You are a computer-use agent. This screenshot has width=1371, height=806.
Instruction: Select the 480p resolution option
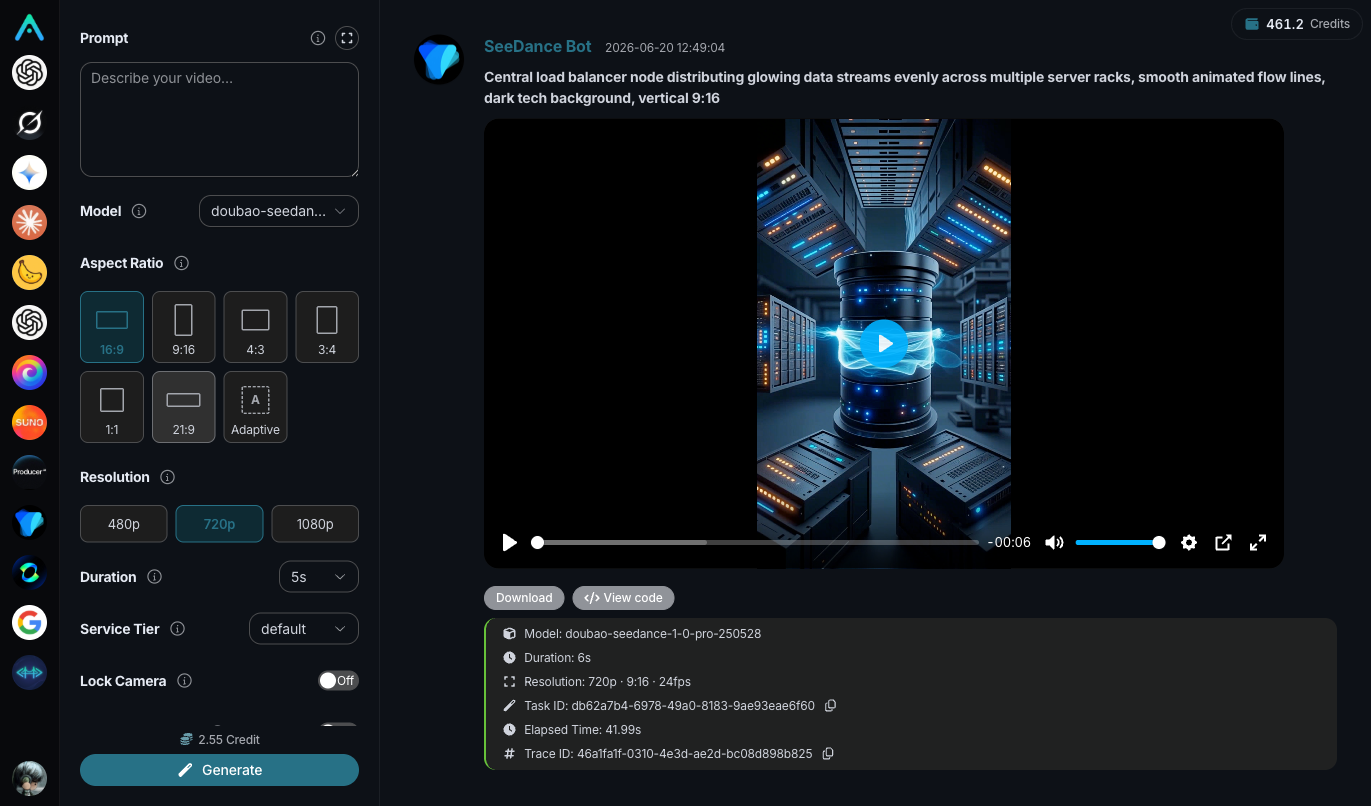tap(124, 524)
